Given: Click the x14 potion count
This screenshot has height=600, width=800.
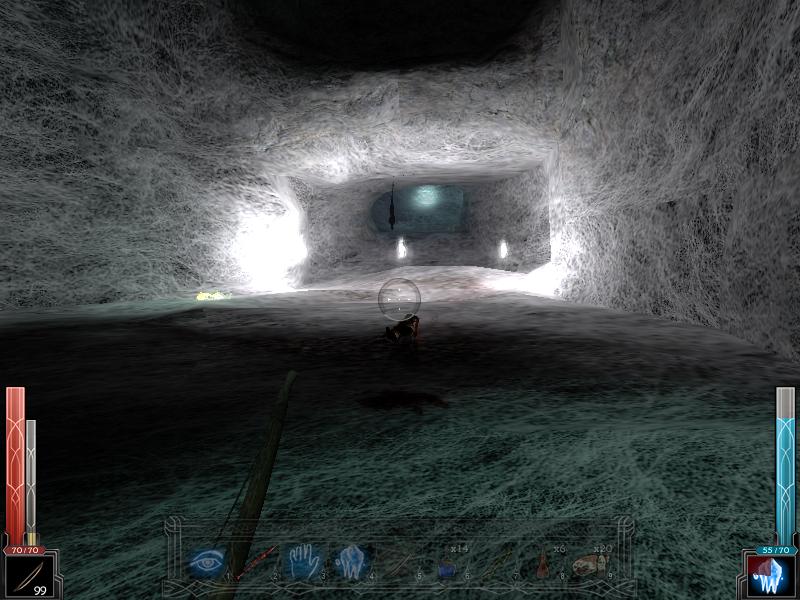Looking at the screenshot, I should (x=459, y=549).
